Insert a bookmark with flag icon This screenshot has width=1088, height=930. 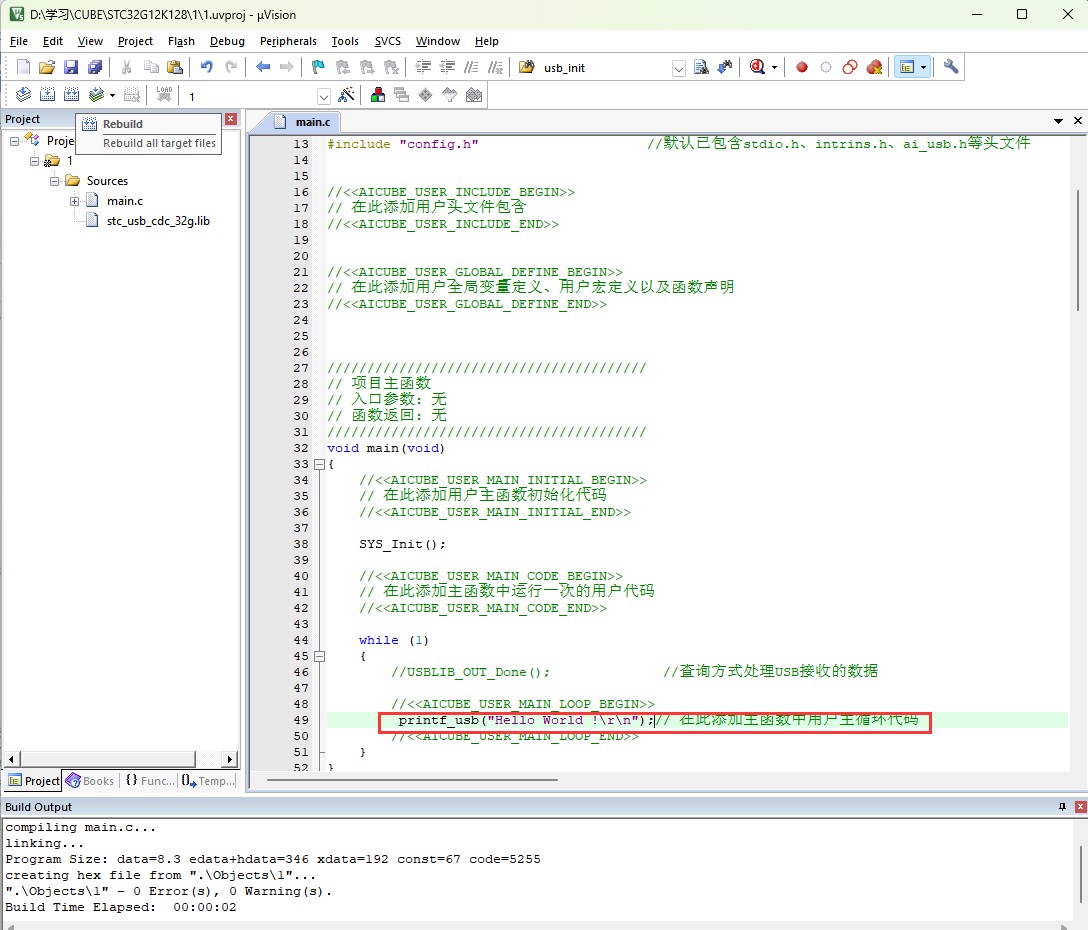tap(318, 67)
